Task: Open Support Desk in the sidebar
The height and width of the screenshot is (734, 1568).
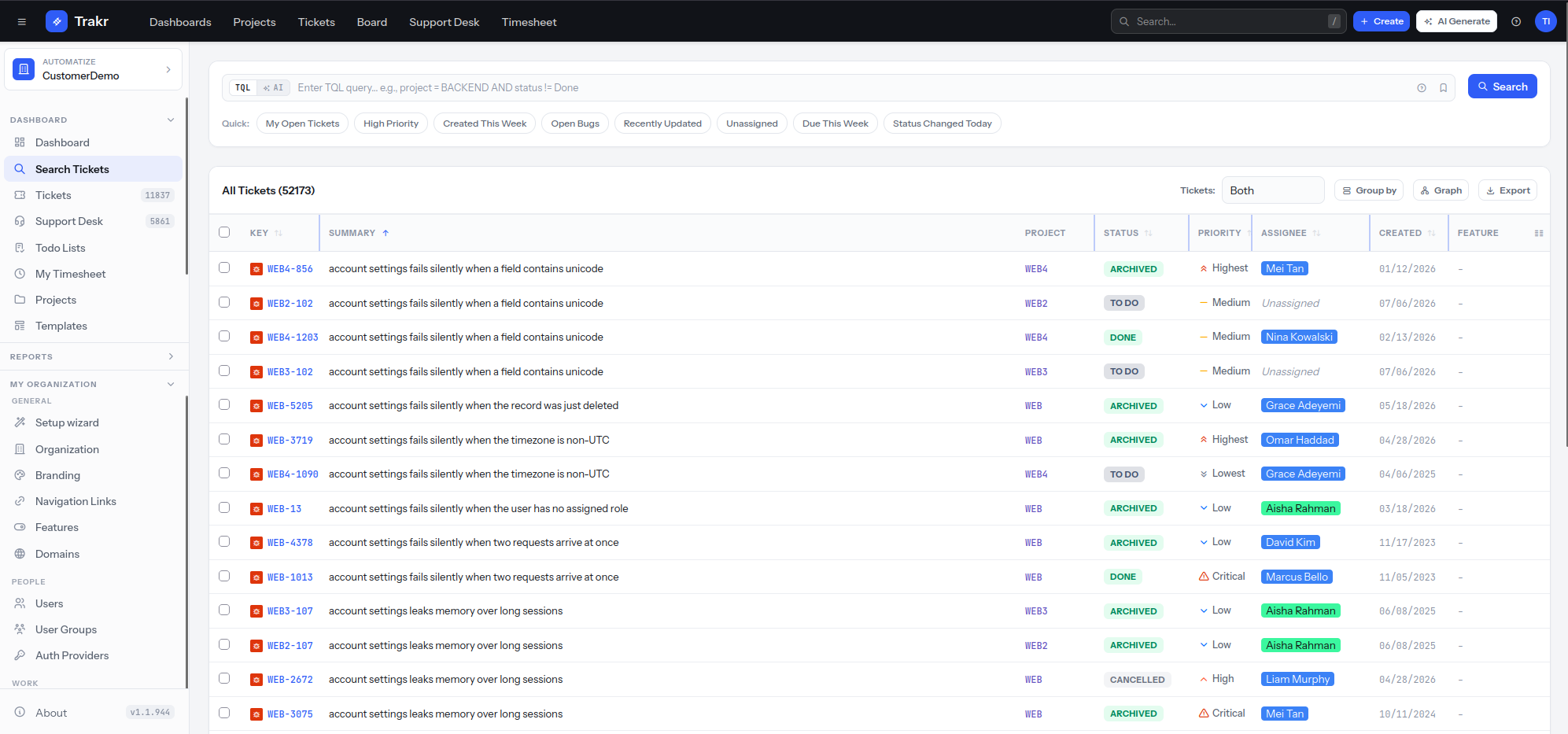Action: [x=93, y=221]
